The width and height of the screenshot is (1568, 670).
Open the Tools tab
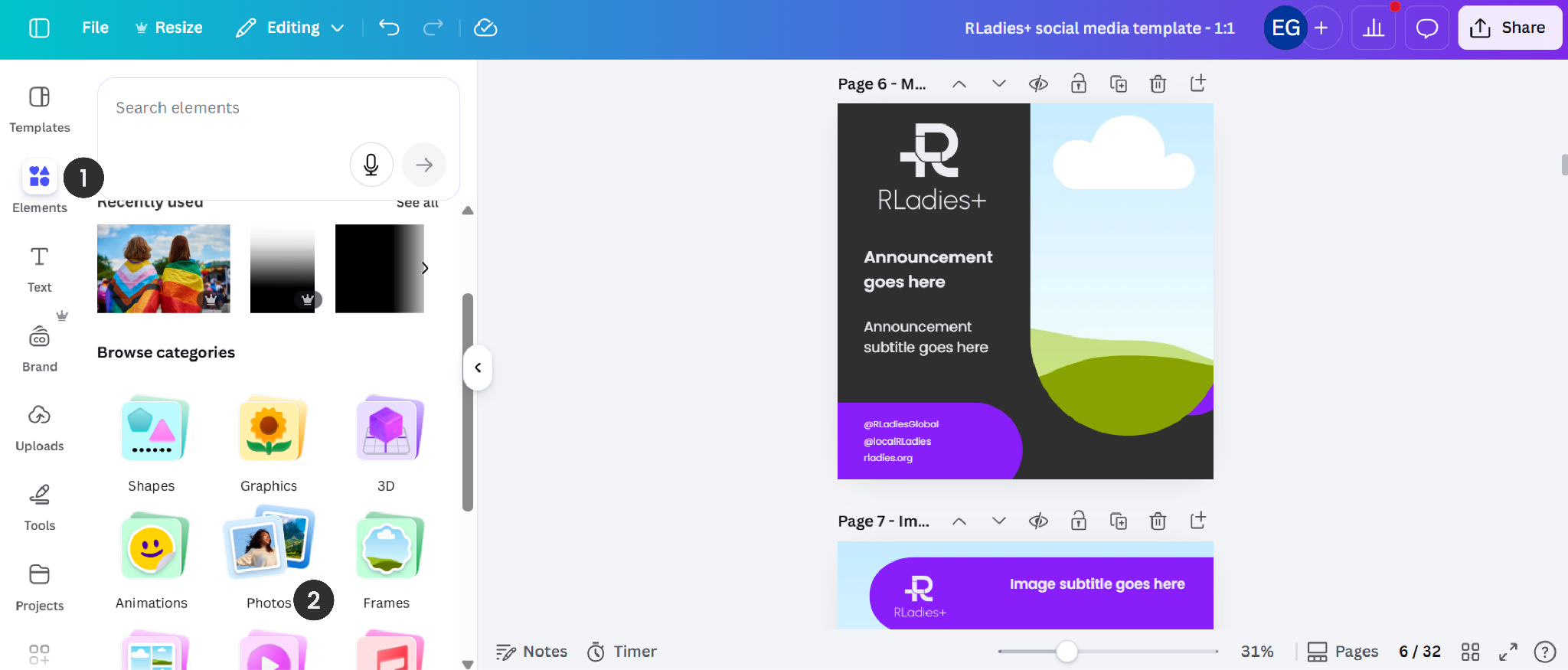(x=40, y=508)
